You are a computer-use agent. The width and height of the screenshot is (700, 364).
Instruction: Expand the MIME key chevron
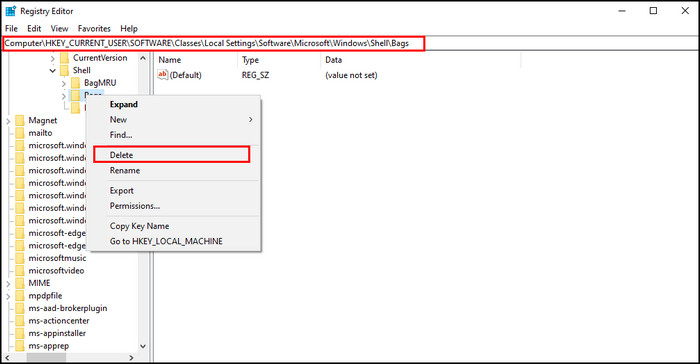tap(8, 284)
